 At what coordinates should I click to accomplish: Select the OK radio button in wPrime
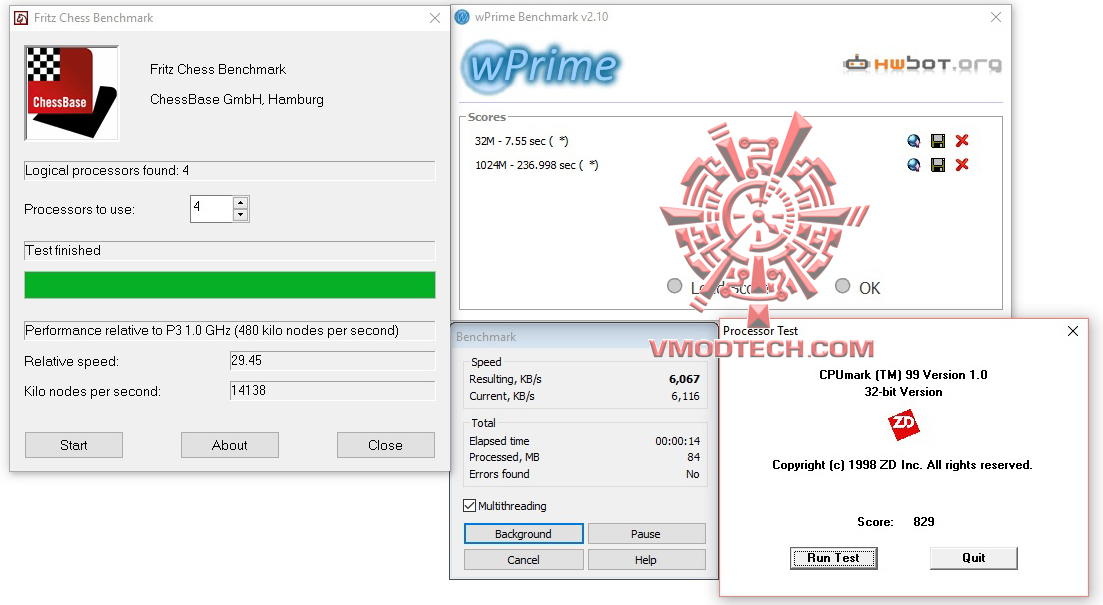pos(843,286)
